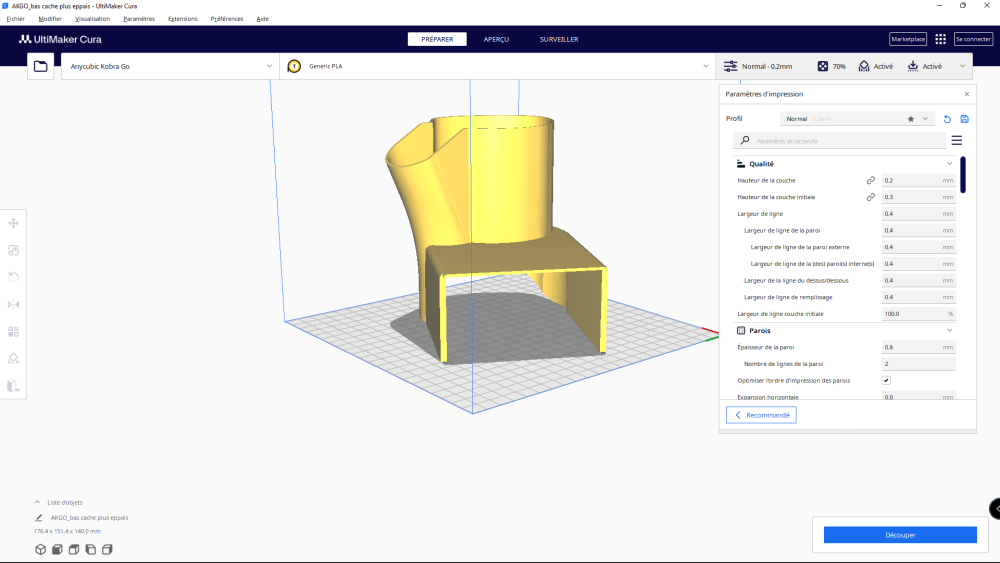The image size is (1000, 563).
Task: Open the Aide menu
Action: pos(262,18)
